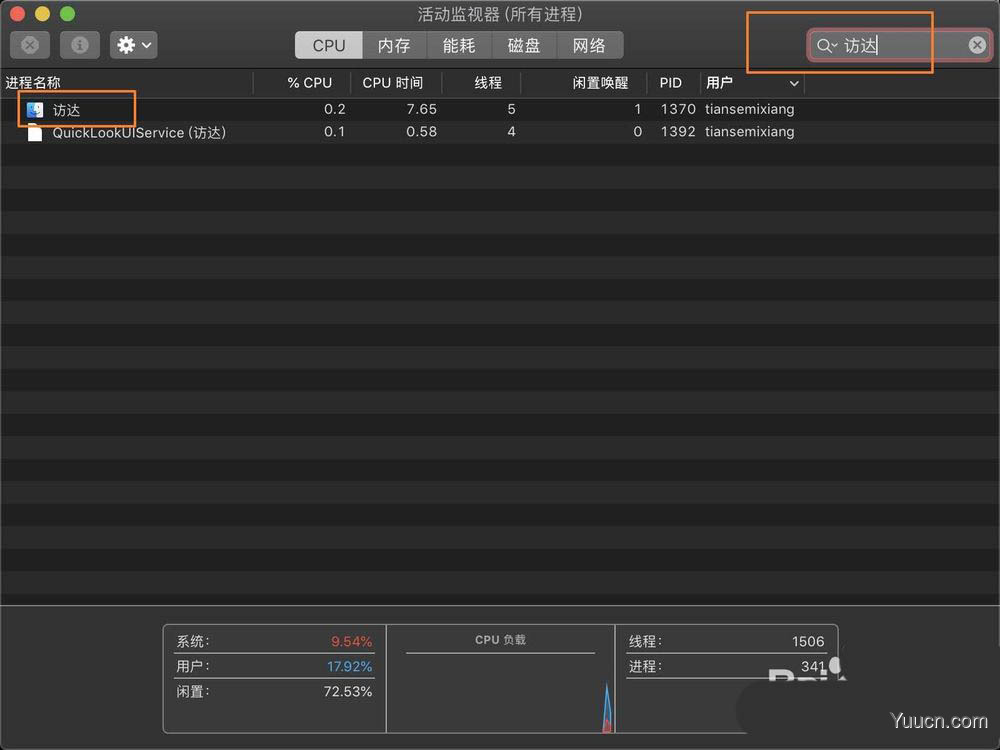
Task: Click the yellow minimize window button
Action: pos(42,13)
